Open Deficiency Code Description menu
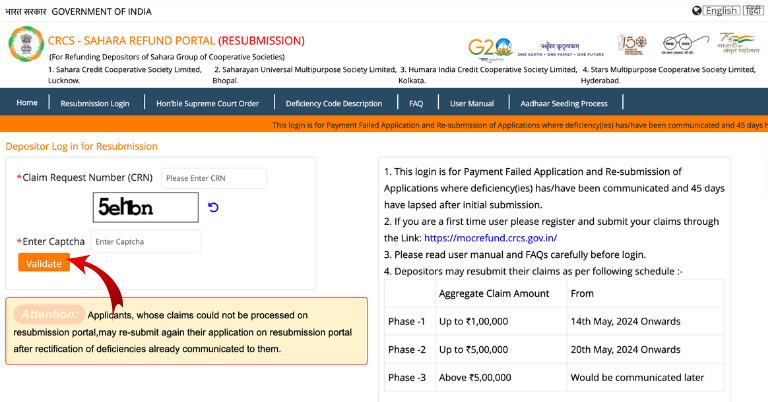 coord(334,103)
